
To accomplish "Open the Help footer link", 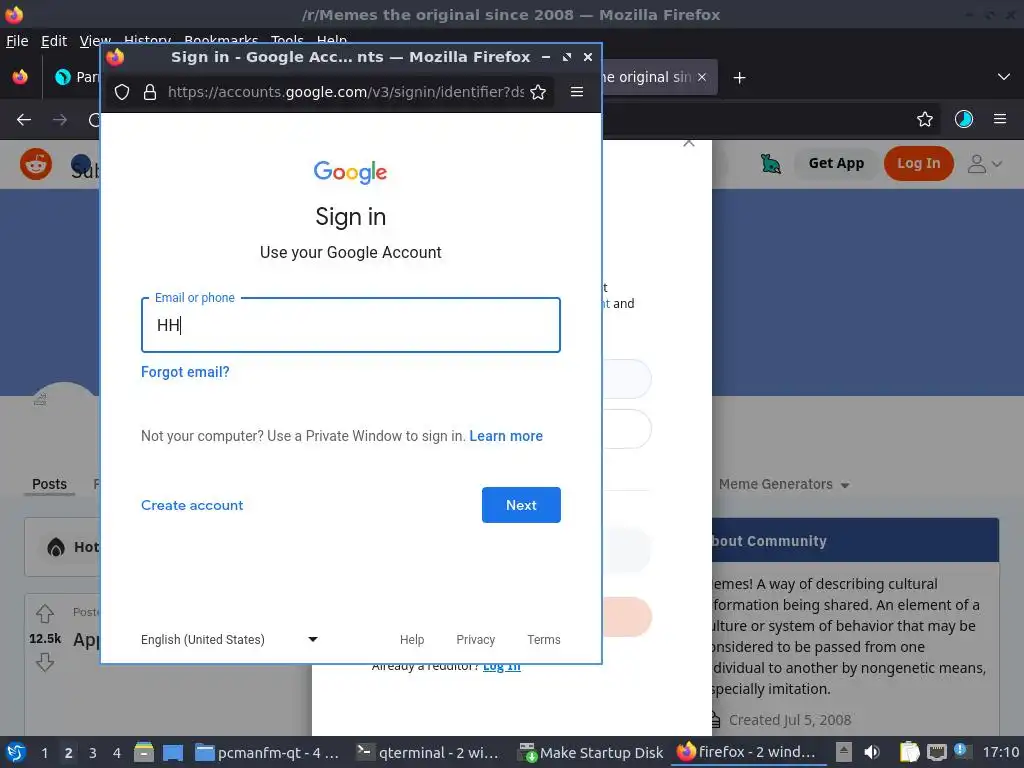I will coord(412,639).
